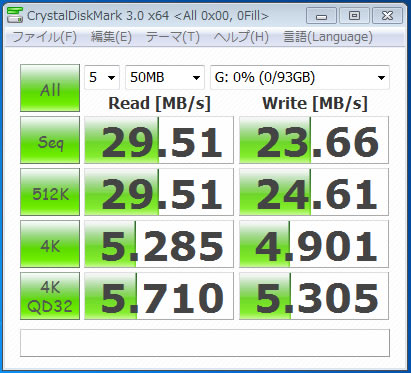411x373 pixels.
Task: Click the empty comment field at bottom
Action: tap(205, 343)
